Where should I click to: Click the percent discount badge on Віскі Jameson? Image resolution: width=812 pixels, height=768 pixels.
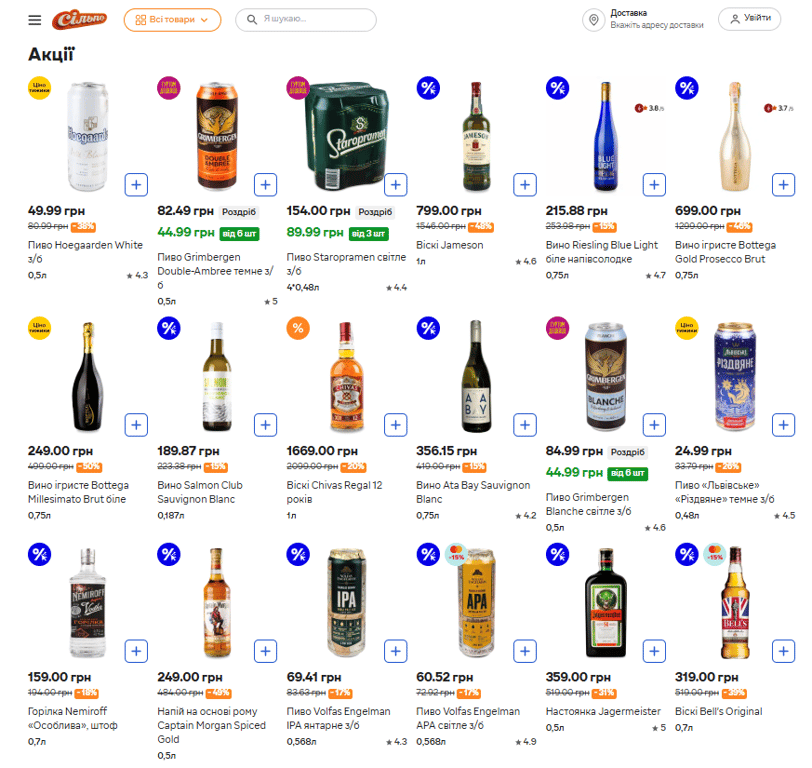[x=428, y=89]
